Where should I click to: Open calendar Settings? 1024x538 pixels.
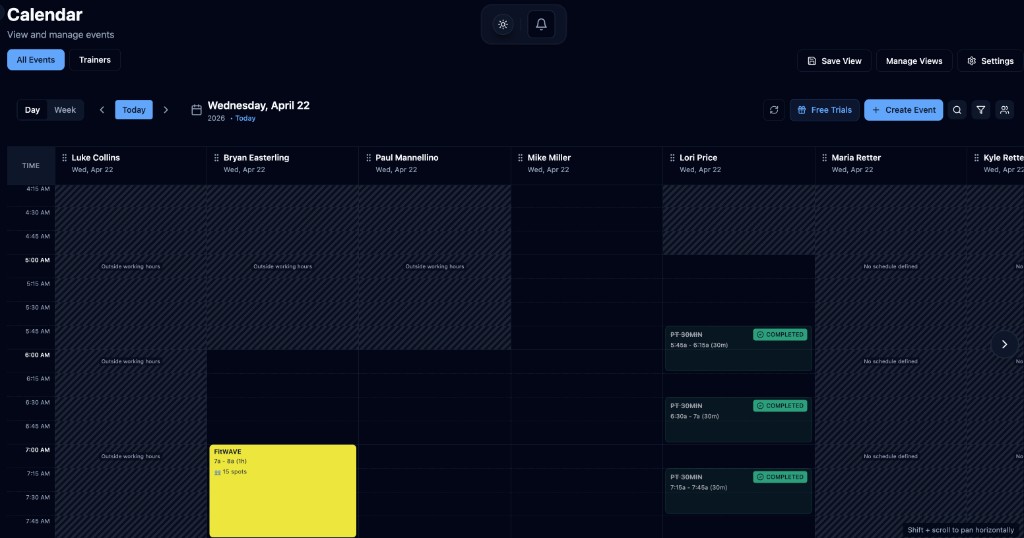[x=990, y=61]
